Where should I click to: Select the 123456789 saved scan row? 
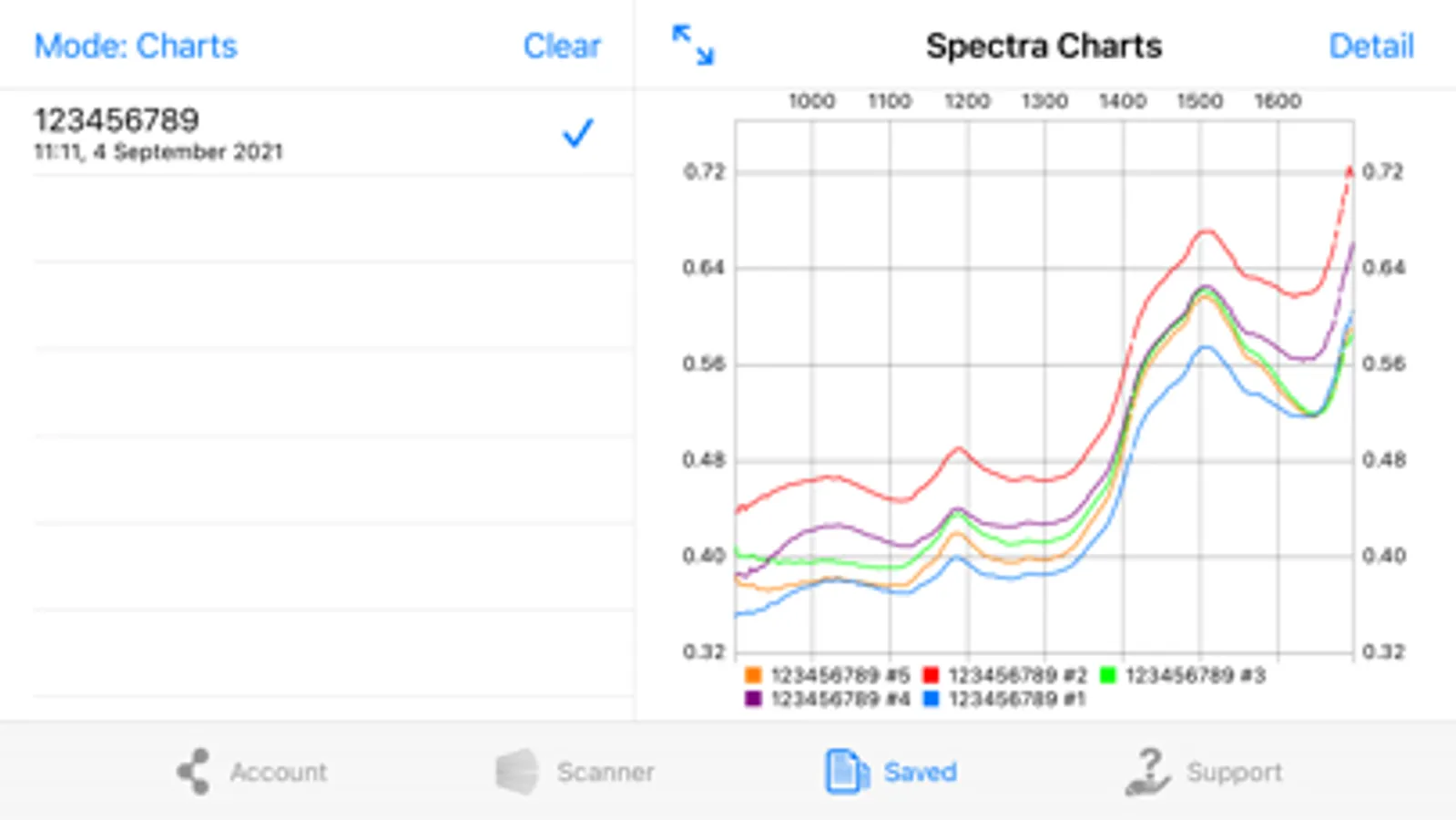click(273, 134)
